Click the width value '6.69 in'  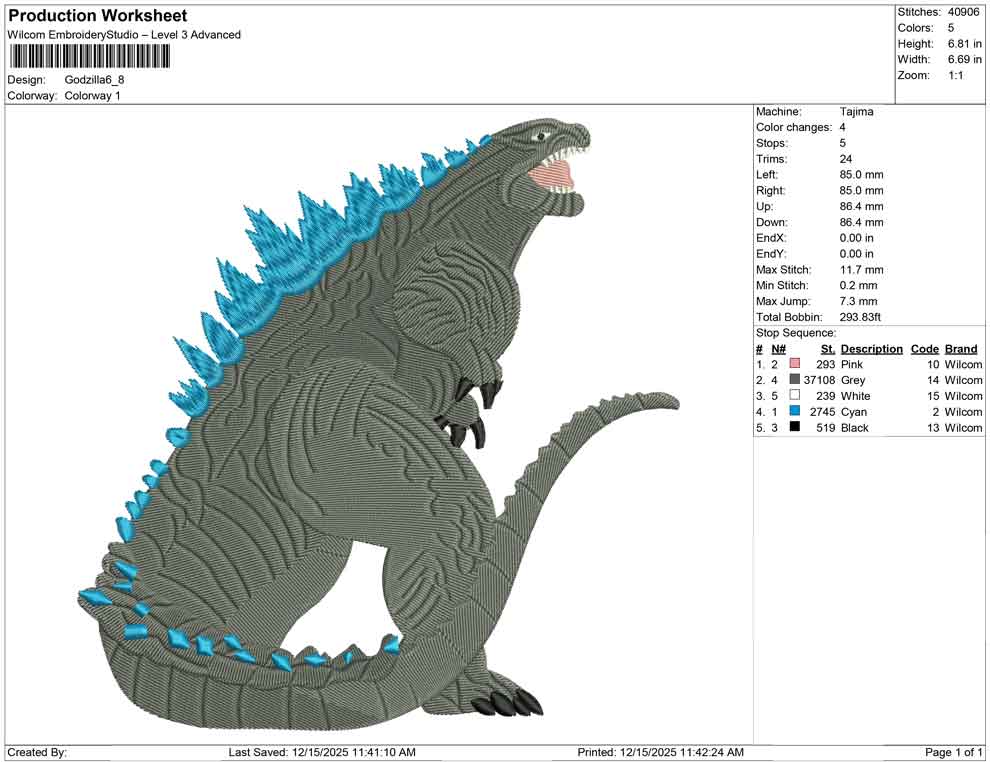point(965,59)
